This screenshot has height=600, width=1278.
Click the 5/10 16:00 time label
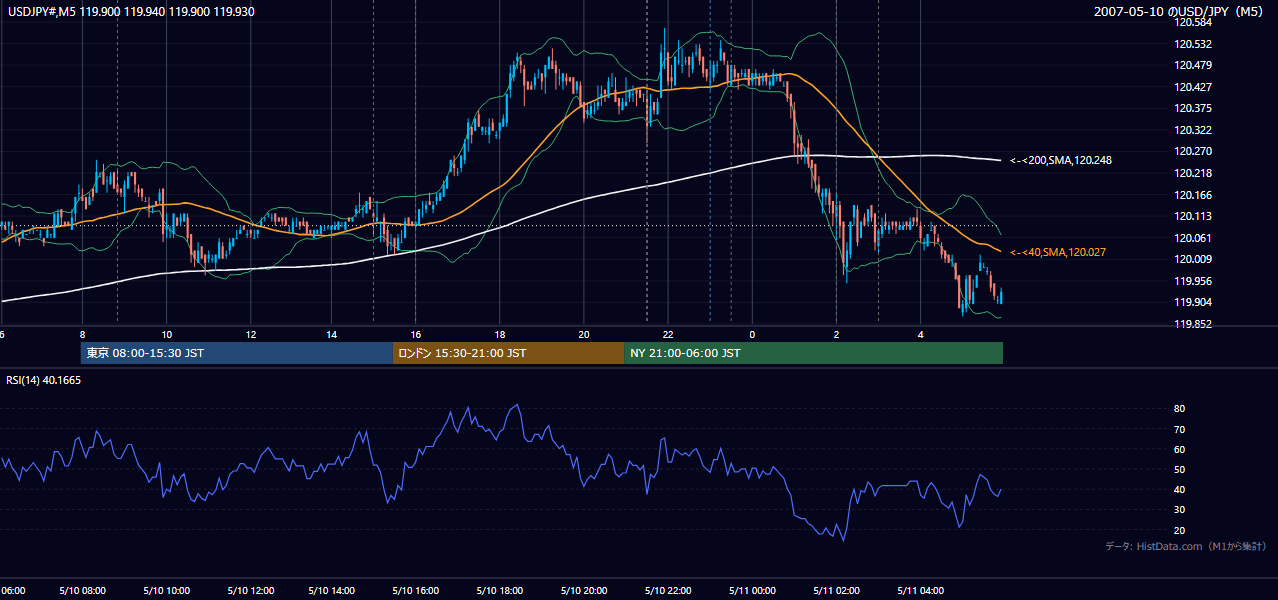coord(416,590)
